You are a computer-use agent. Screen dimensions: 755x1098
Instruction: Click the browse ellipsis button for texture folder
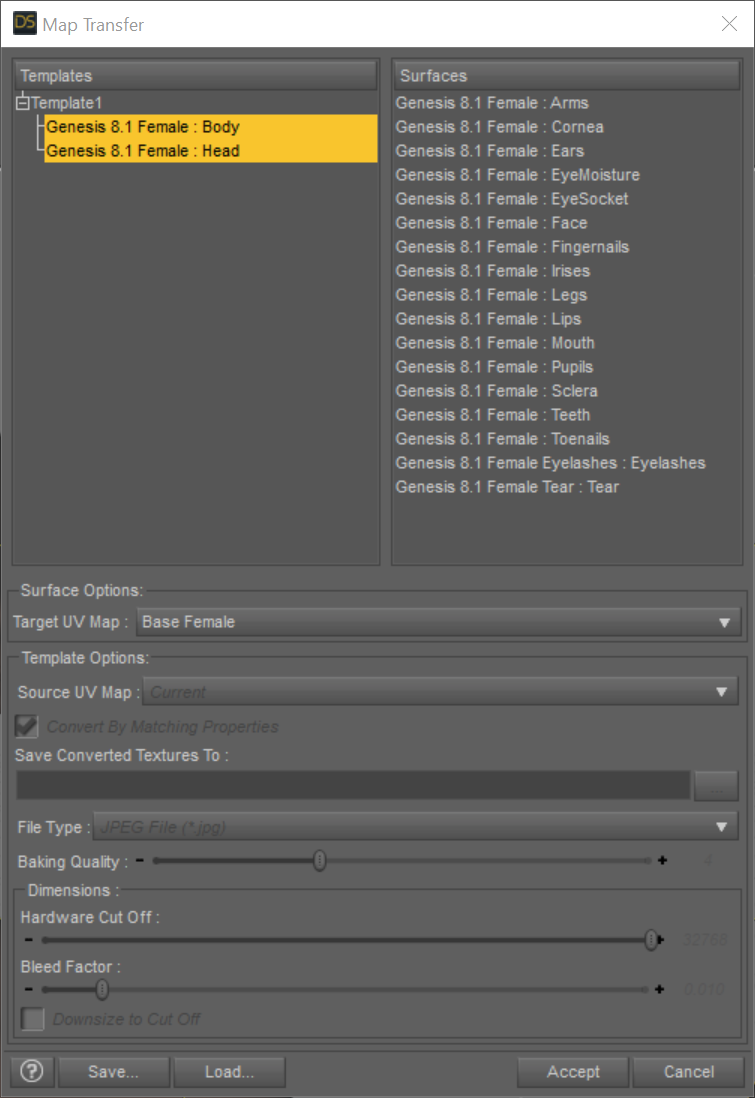point(716,785)
